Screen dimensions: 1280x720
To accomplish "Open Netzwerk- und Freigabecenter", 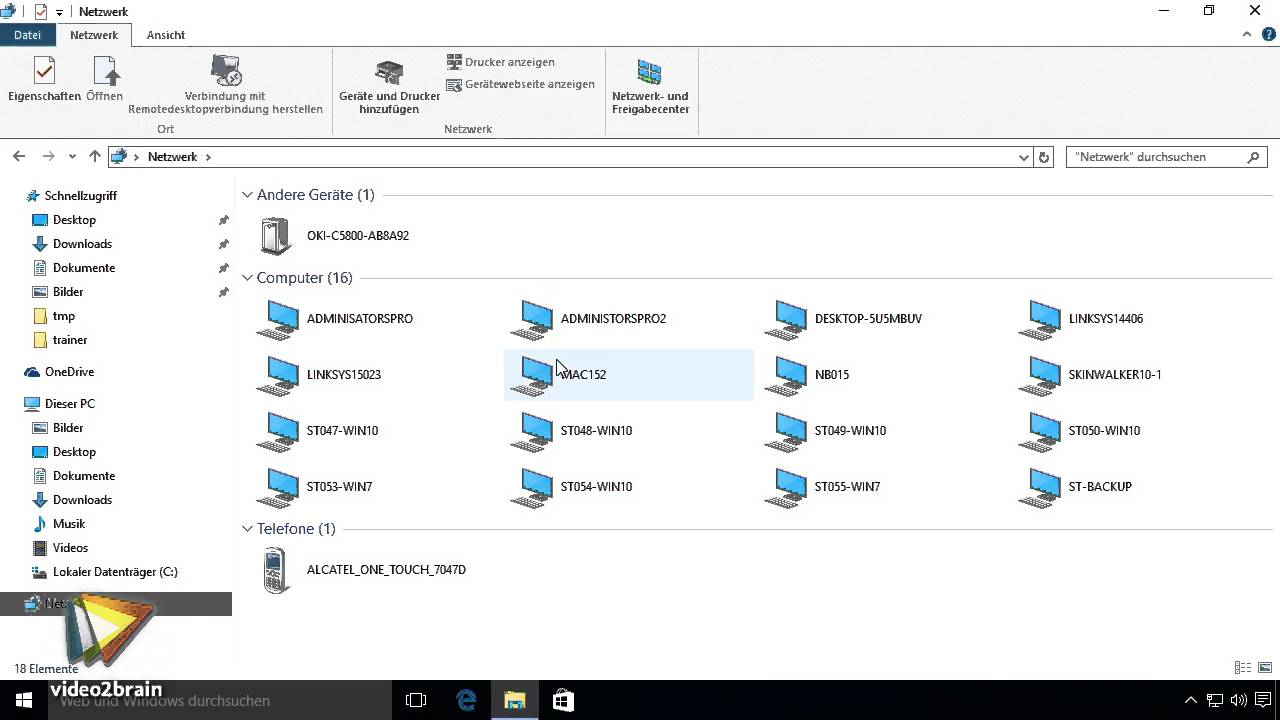I will 650,86.
